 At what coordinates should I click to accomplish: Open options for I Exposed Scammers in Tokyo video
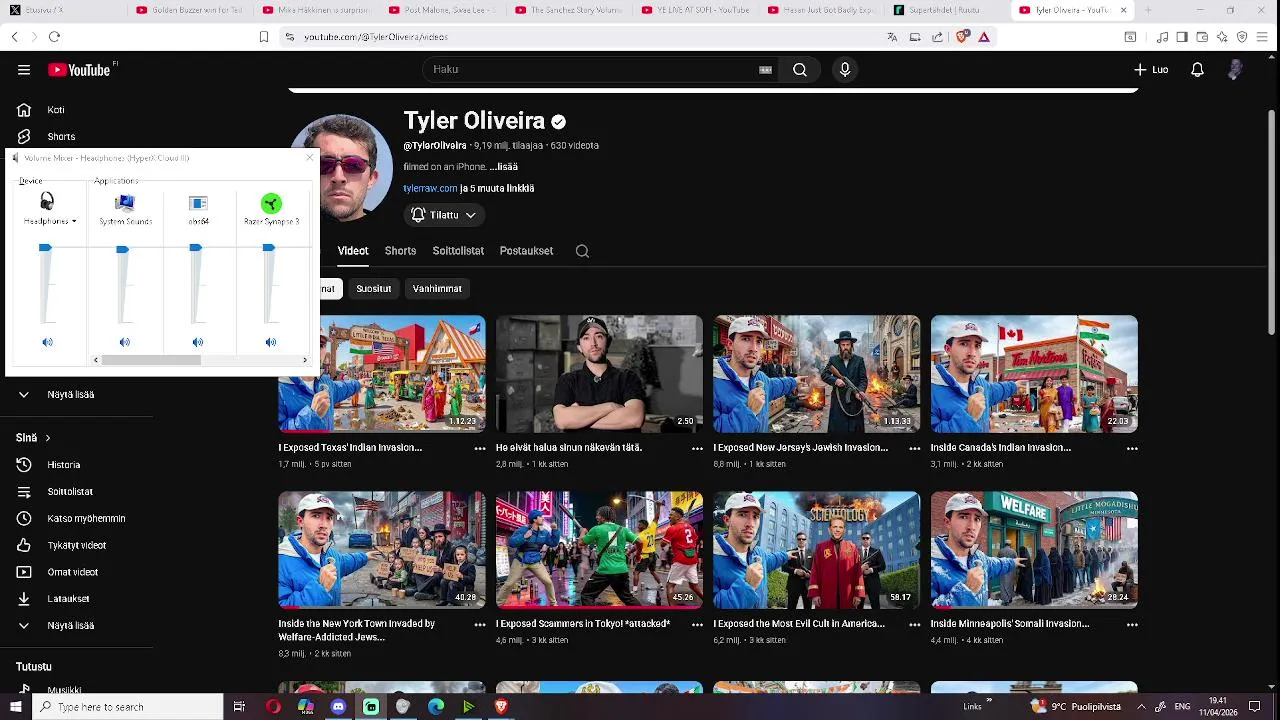coord(697,625)
